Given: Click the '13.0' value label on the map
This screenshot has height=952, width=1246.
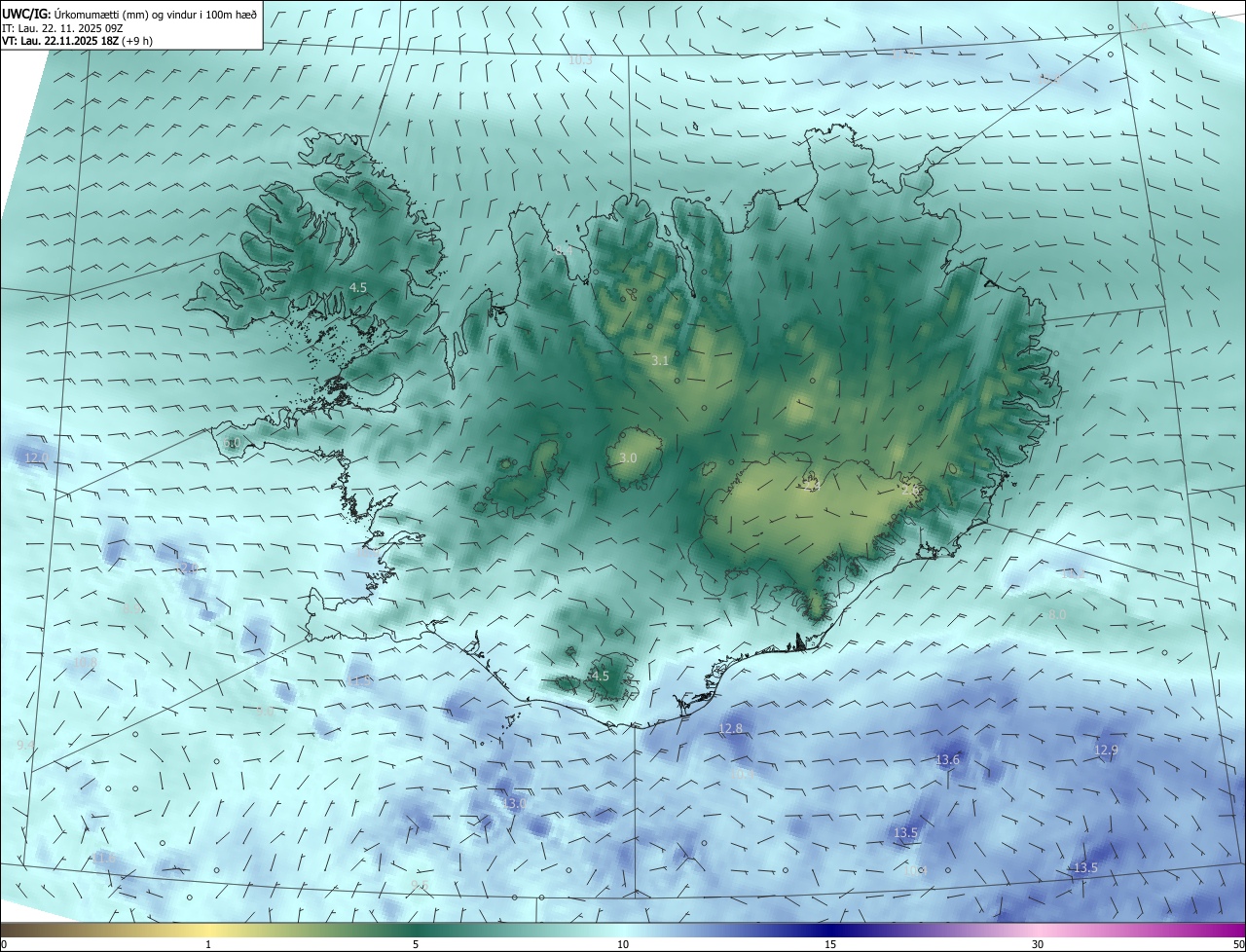Looking at the screenshot, I should pos(513,803).
